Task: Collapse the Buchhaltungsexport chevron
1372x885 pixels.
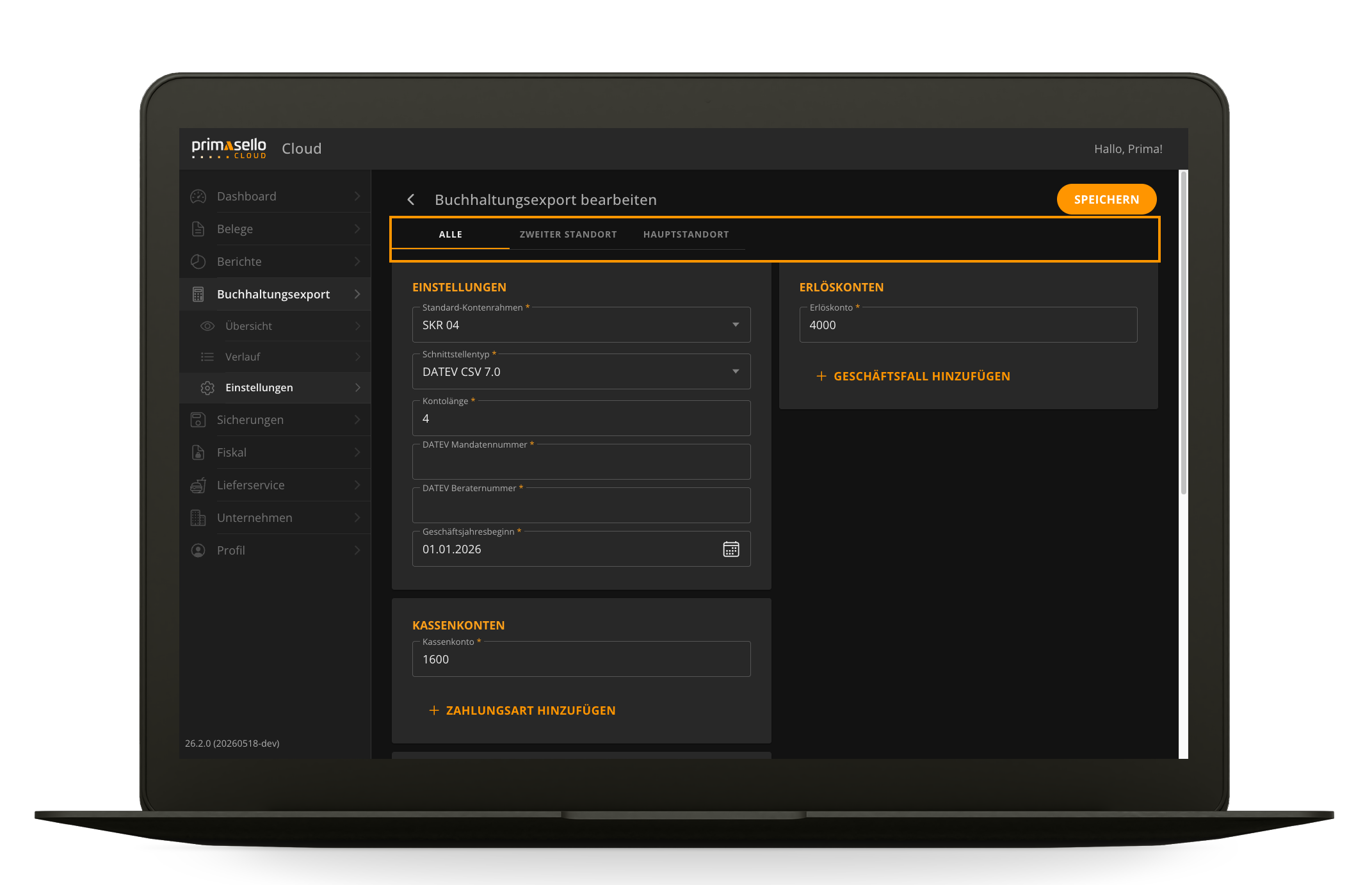Action: coord(357,295)
